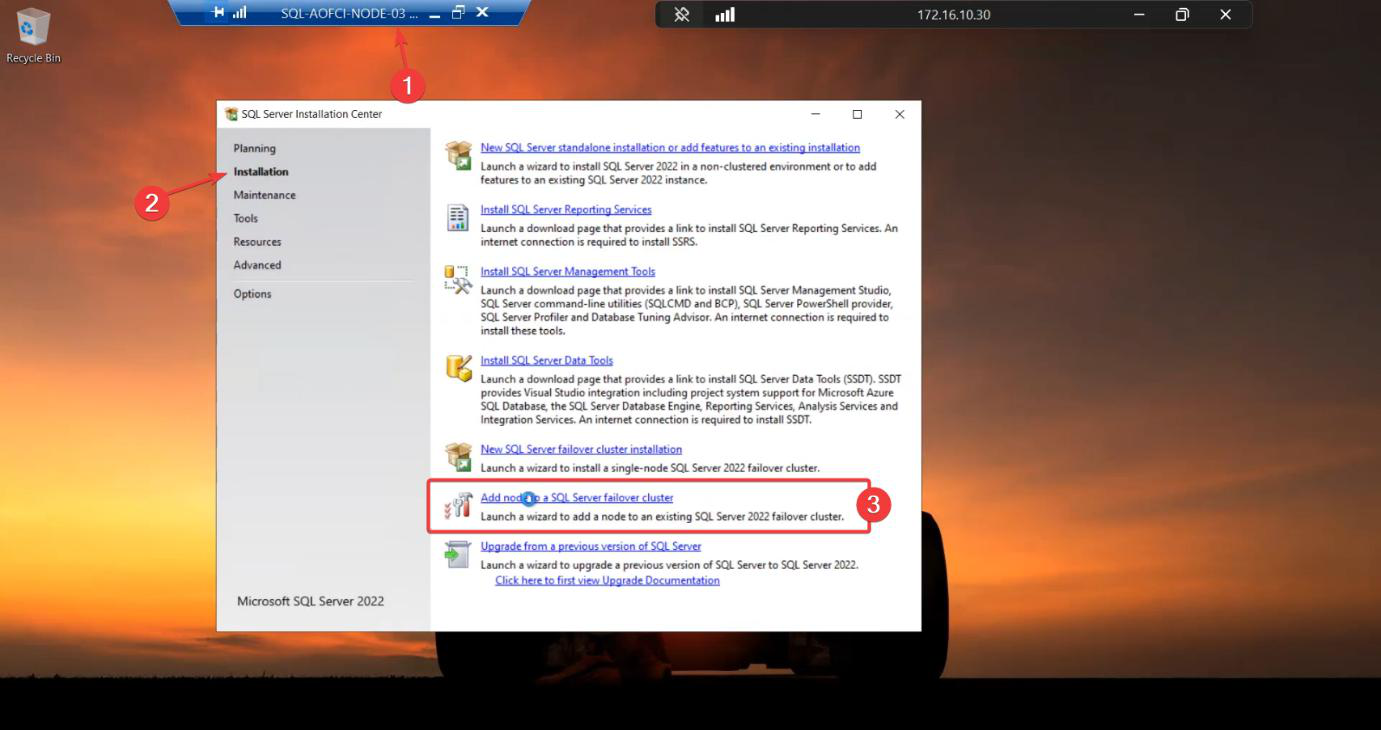
Task: Open the Planning page in the left pane
Action: tap(254, 148)
